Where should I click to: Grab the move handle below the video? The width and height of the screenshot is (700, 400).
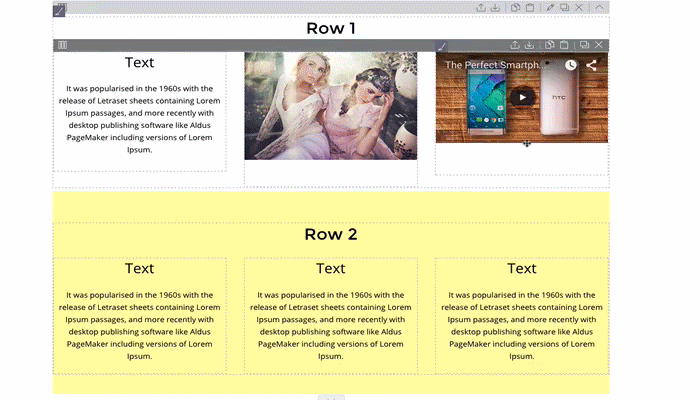click(x=527, y=144)
